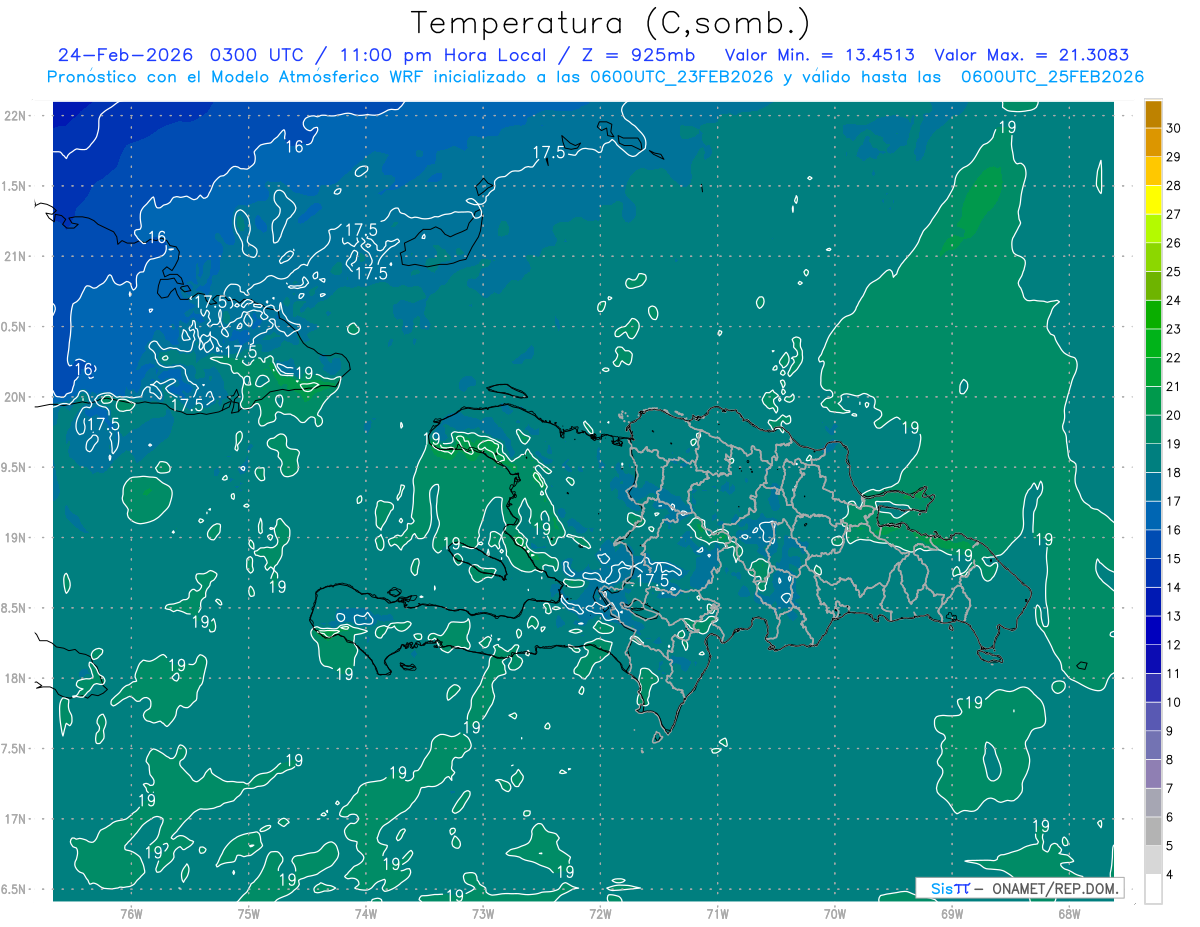Click the colorbar label '13'

pos(1174,616)
